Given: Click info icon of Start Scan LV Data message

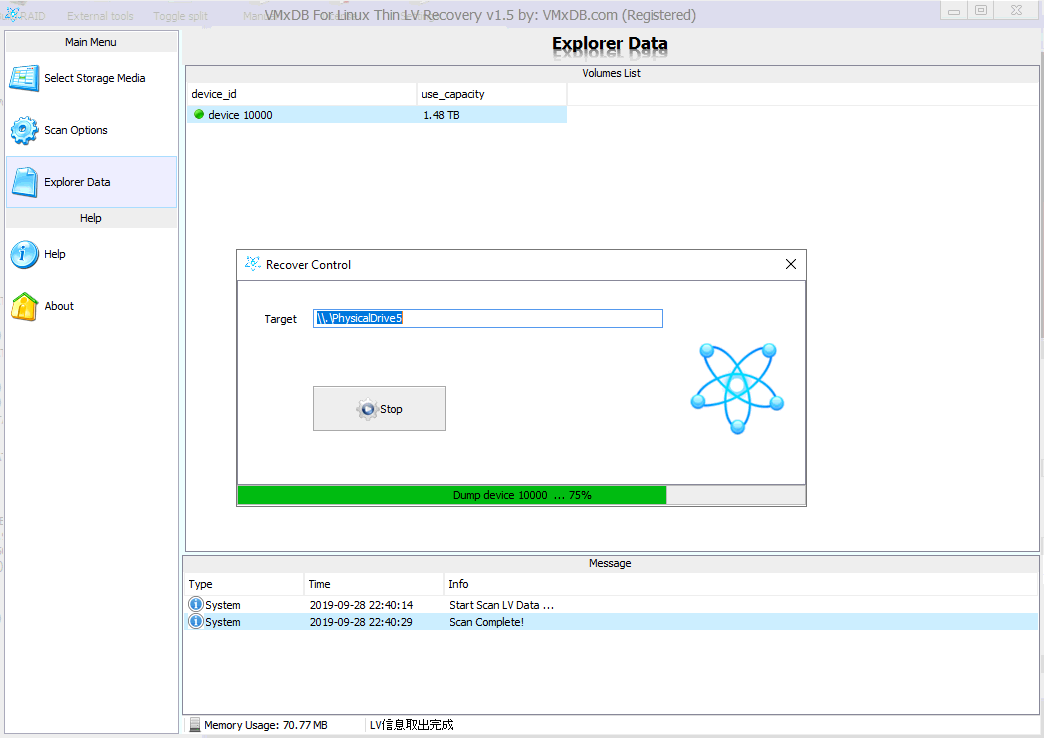Looking at the screenshot, I should (x=196, y=604).
